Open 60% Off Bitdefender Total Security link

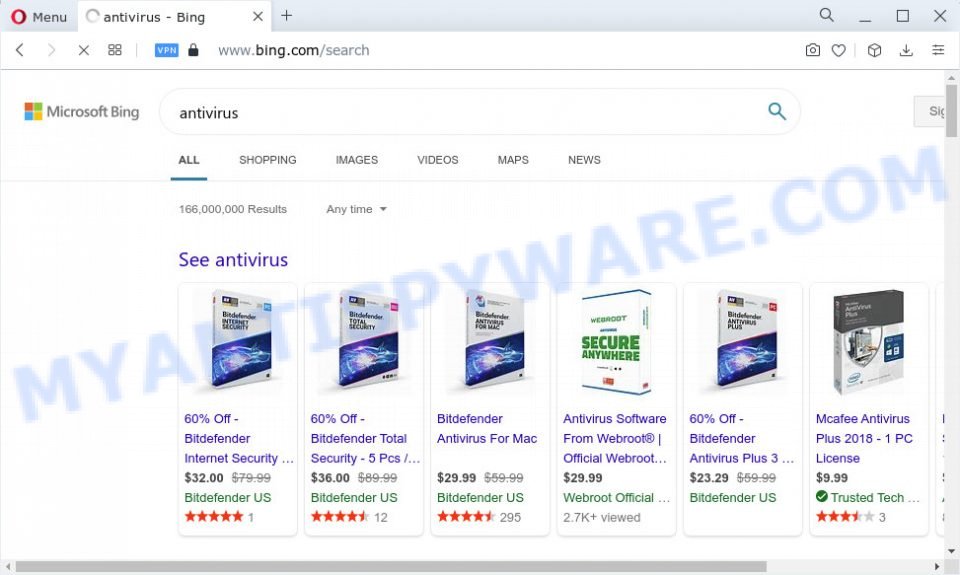click(x=365, y=438)
